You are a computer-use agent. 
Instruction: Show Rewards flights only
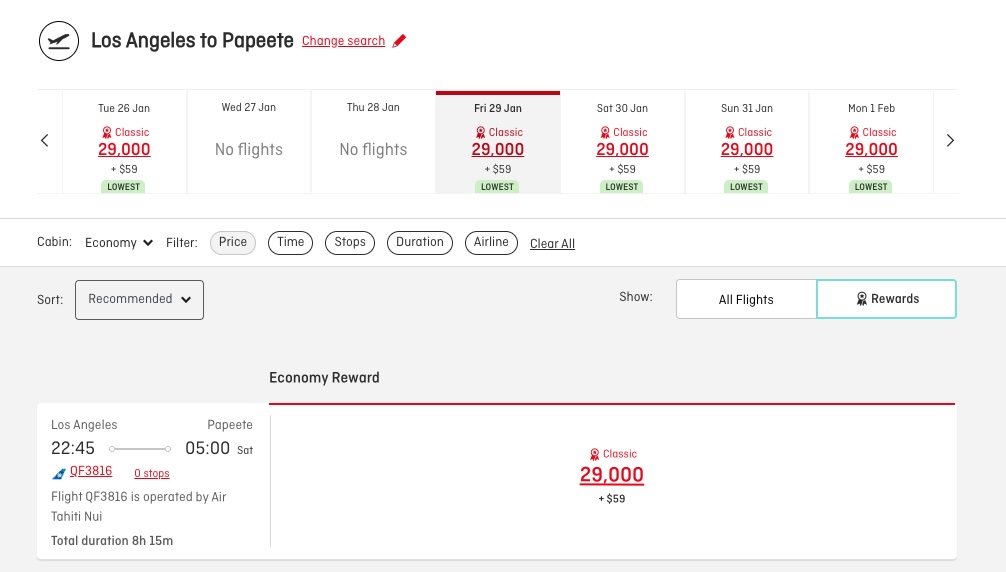[x=887, y=299]
